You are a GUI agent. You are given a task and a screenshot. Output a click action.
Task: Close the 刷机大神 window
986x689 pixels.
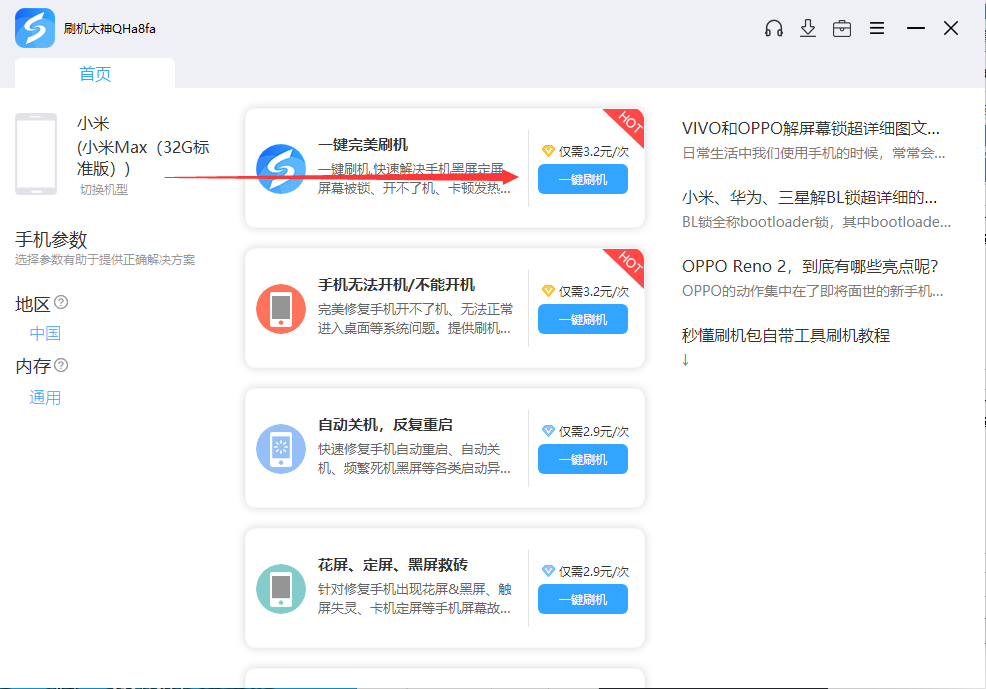click(951, 28)
